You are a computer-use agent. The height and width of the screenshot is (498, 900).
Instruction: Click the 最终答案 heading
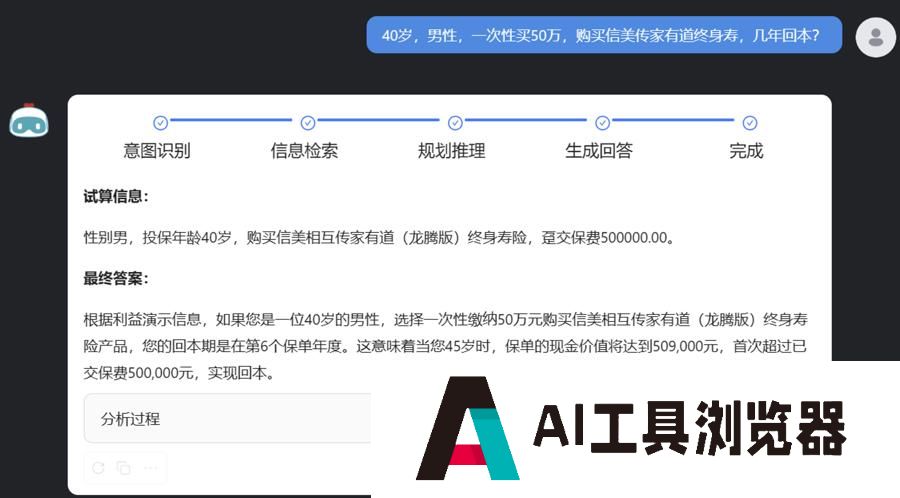pos(116,279)
